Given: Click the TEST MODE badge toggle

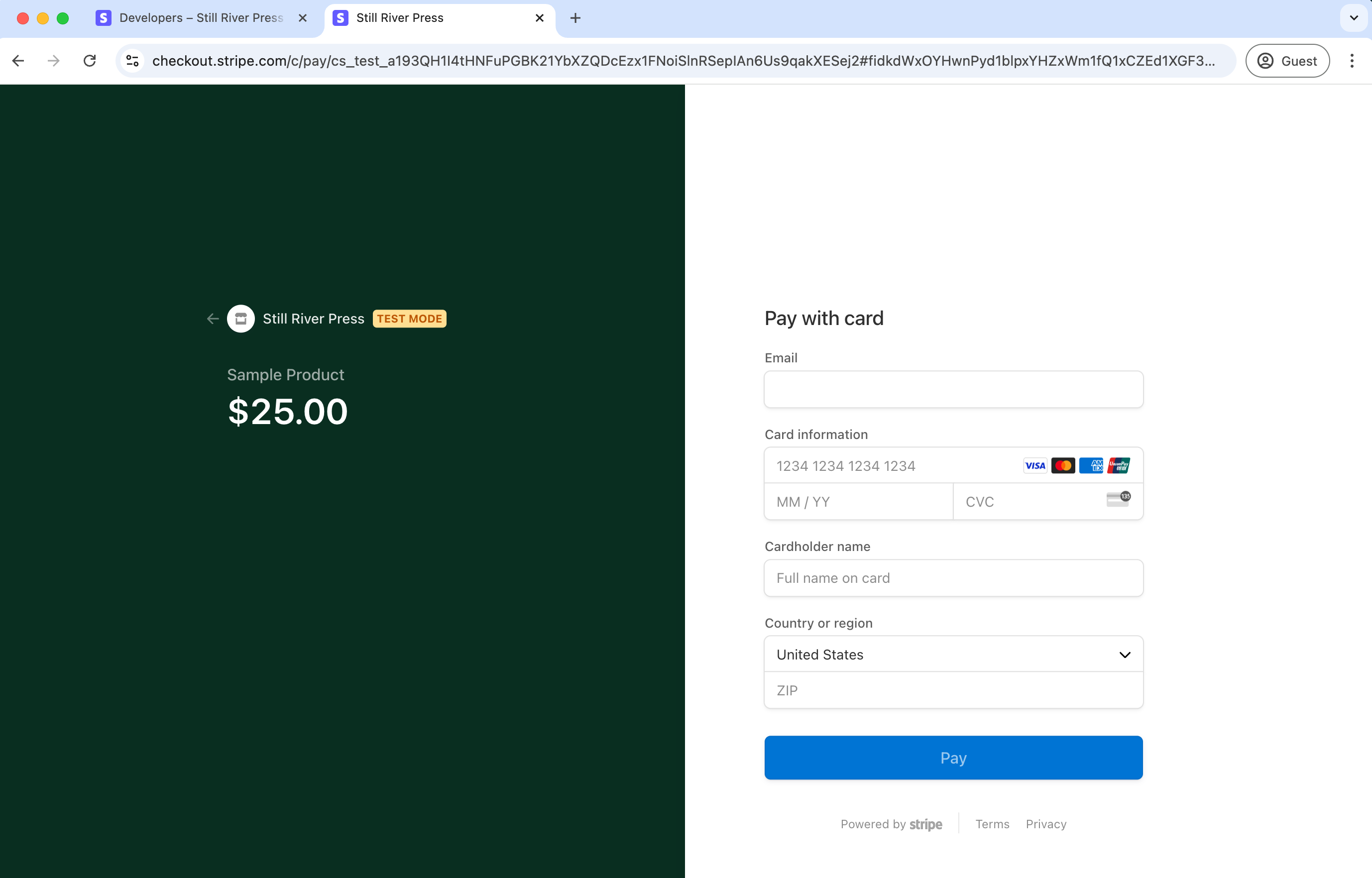Looking at the screenshot, I should point(409,318).
